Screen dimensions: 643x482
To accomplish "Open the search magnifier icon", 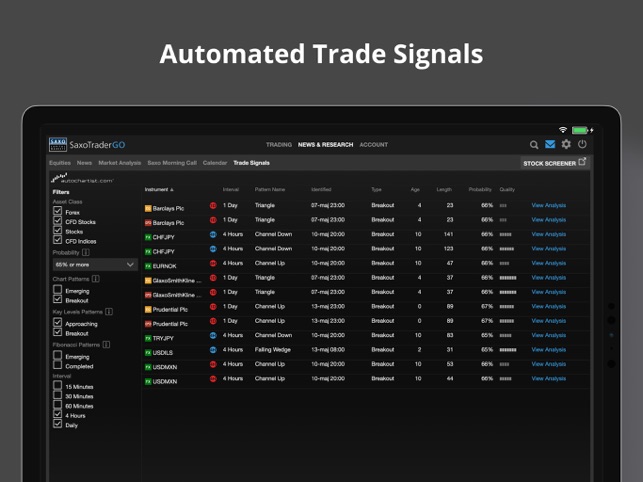I will point(534,145).
